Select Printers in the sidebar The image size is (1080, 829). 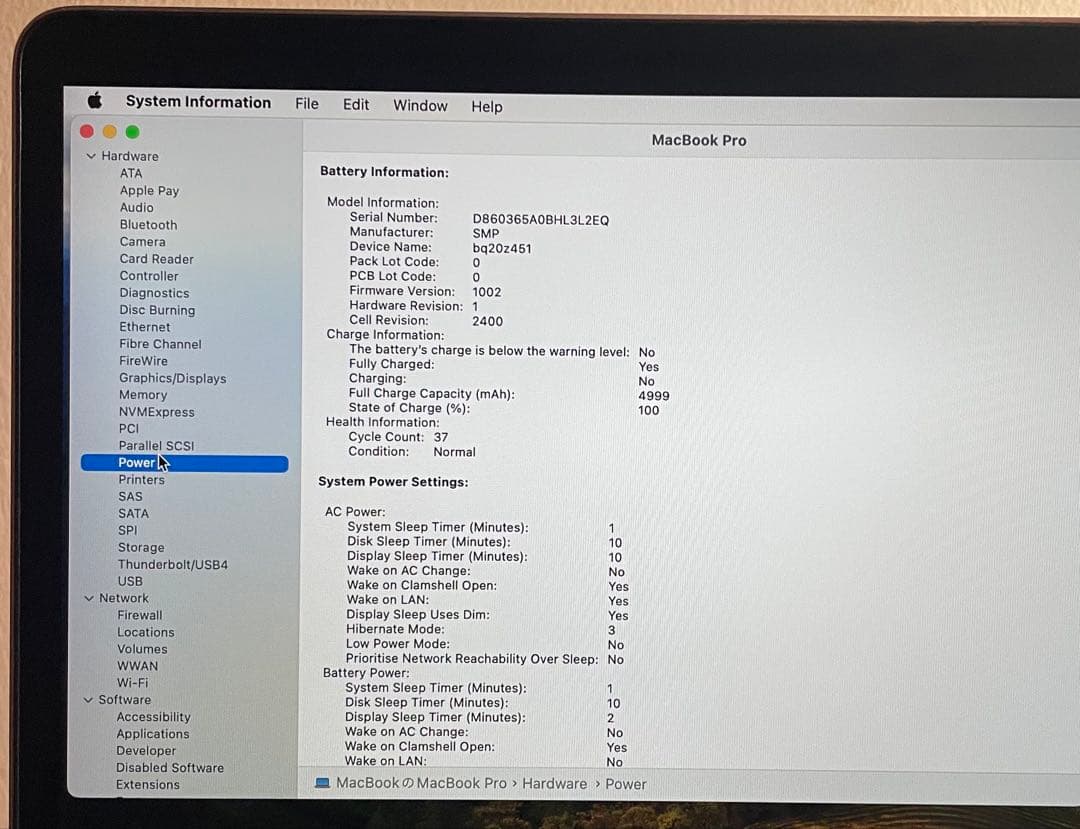[141, 479]
